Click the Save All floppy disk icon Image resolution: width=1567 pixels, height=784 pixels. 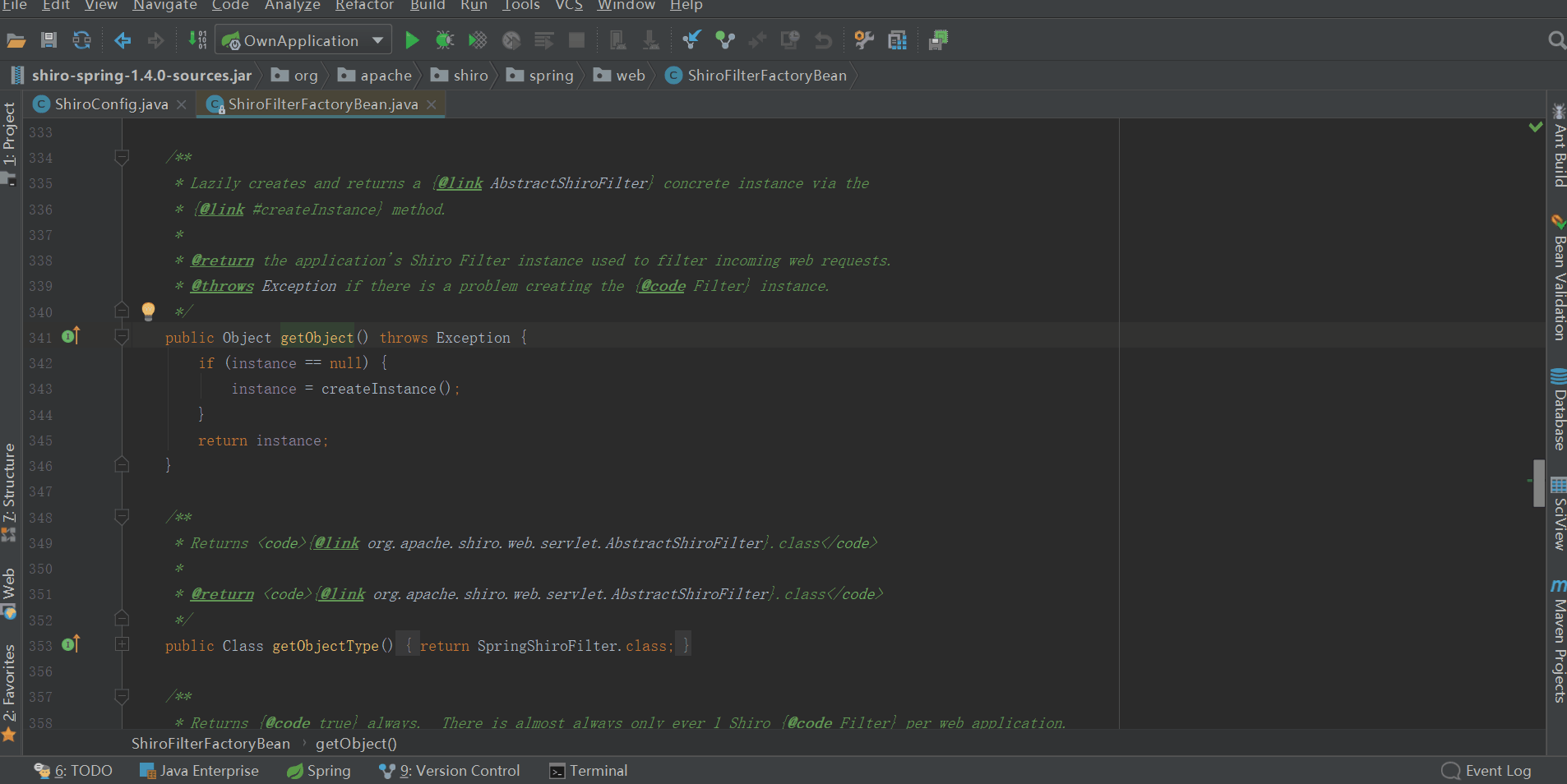49,40
